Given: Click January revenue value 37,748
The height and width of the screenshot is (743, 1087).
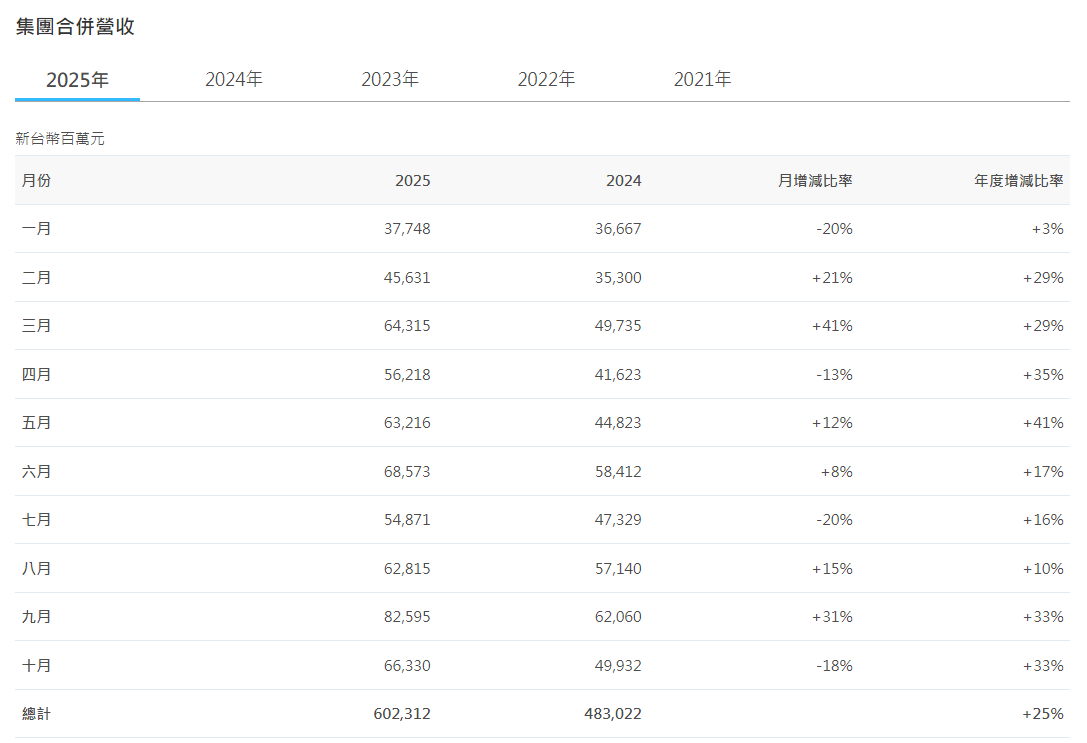Looking at the screenshot, I should (406, 228).
